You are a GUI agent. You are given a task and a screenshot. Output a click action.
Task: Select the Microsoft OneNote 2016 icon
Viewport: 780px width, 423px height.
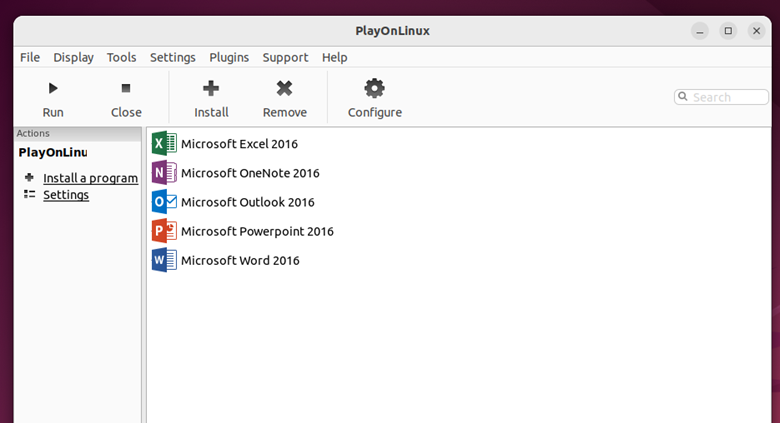(x=164, y=173)
